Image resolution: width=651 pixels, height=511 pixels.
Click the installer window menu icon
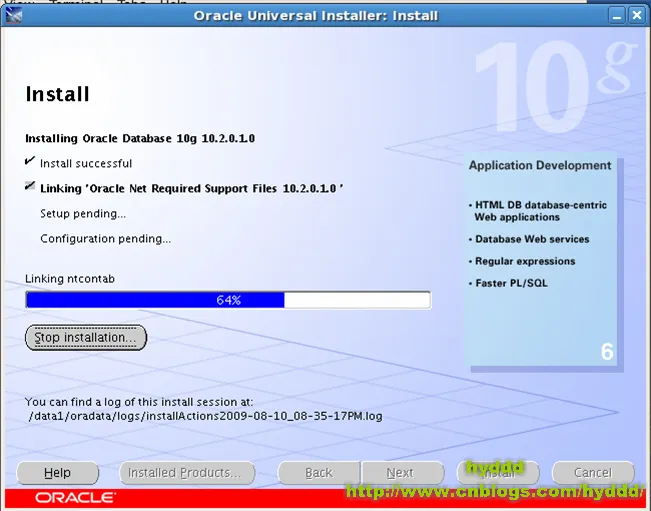pyautogui.click(x=14, y=16)
